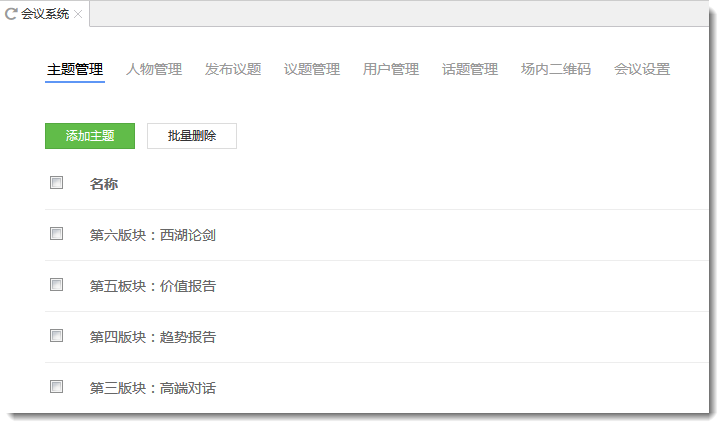Close the 会议系统 browser tab
This screenshot has height=428, width=724.
click(x=78, y=14)
